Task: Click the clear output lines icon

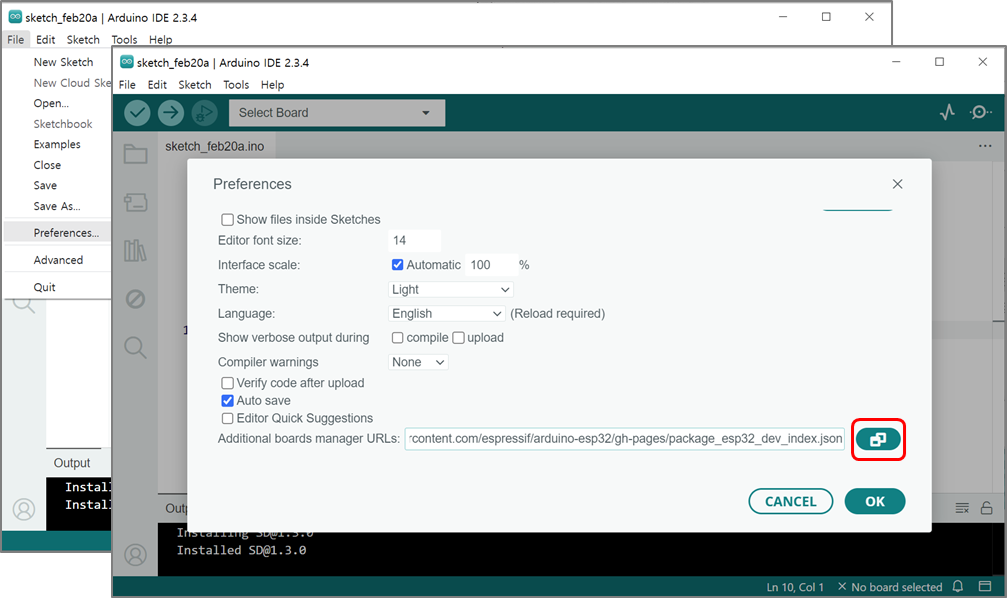Action: click(x=961, y=508)
